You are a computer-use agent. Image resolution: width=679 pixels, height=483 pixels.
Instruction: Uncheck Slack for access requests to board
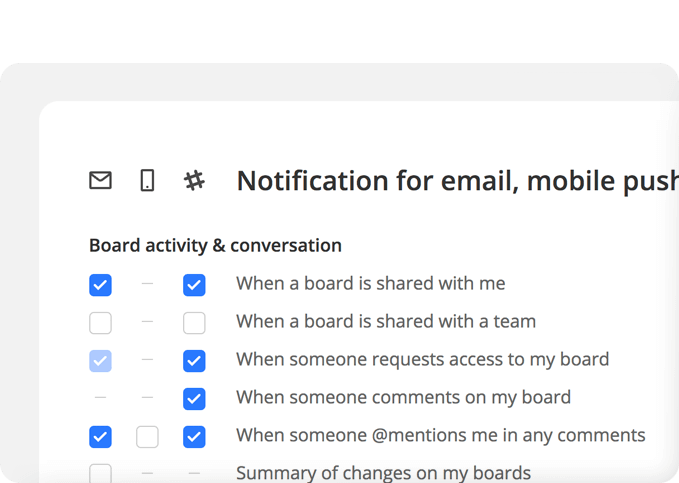pyautogui.click(x=194, y=361)
